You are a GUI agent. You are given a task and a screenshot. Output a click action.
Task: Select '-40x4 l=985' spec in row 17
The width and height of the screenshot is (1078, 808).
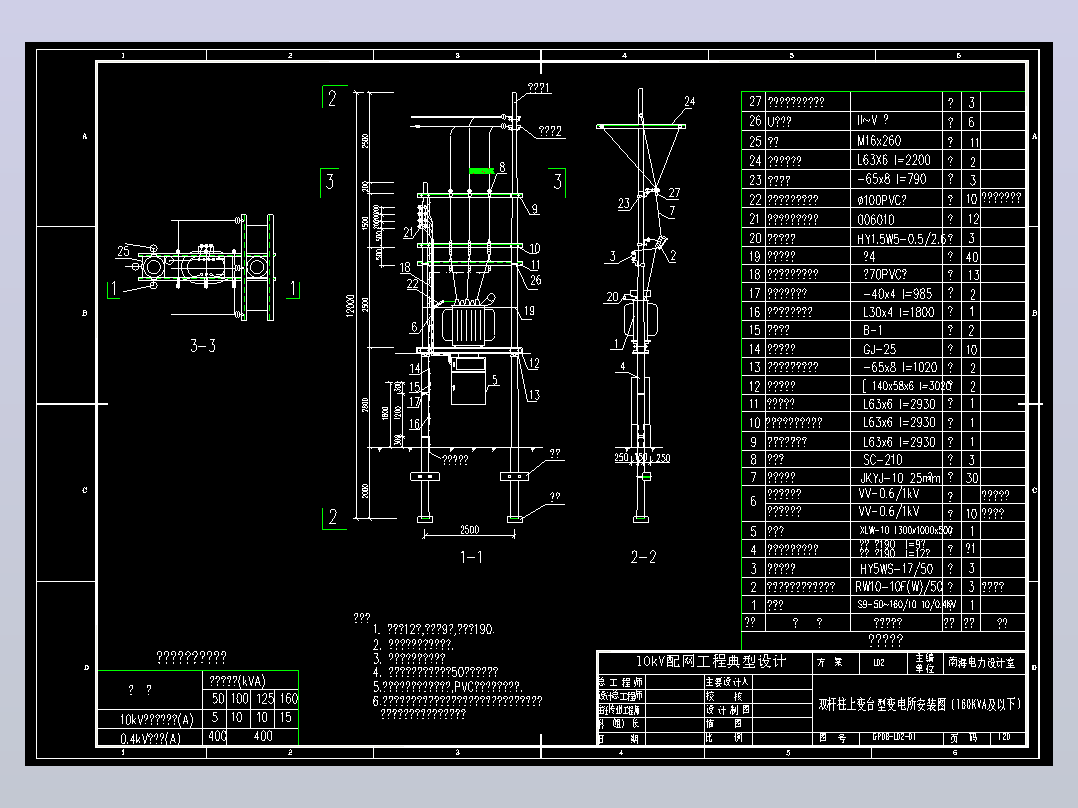897,294
